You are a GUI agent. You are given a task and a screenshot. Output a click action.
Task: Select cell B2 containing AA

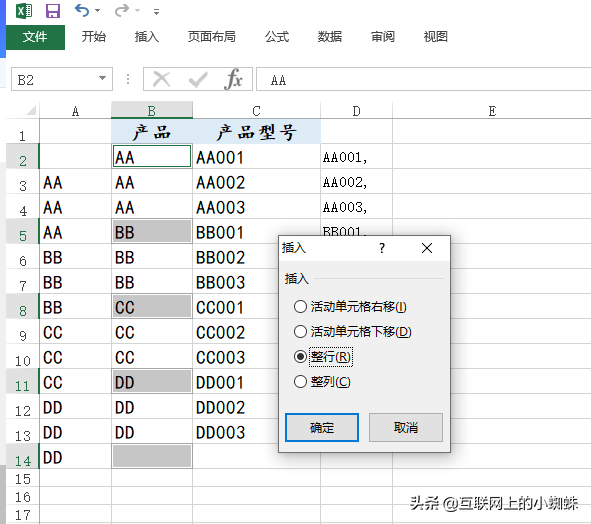[152, 156]
